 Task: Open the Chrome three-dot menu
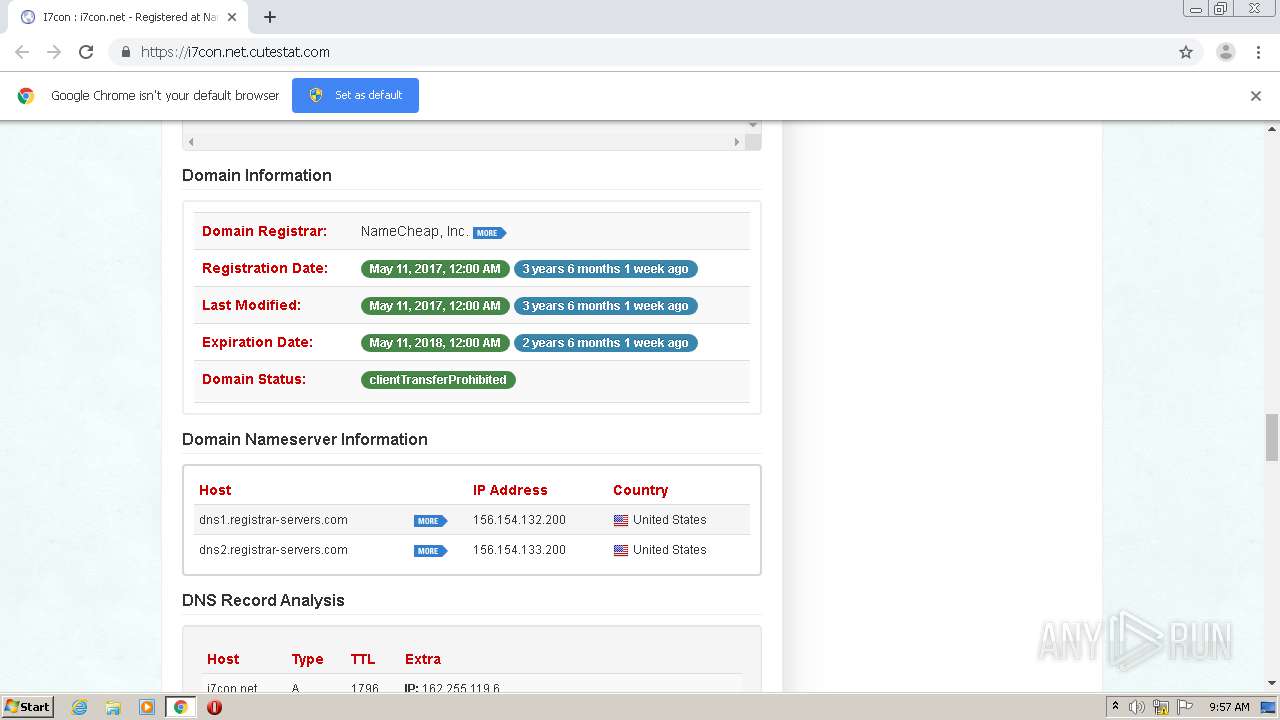(x=1259, y=52)
